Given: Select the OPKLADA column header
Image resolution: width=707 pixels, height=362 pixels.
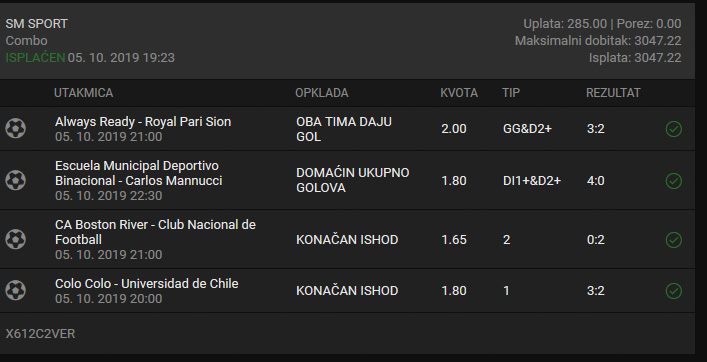Looking at the screenshot, I should click(x=321, y=93).
